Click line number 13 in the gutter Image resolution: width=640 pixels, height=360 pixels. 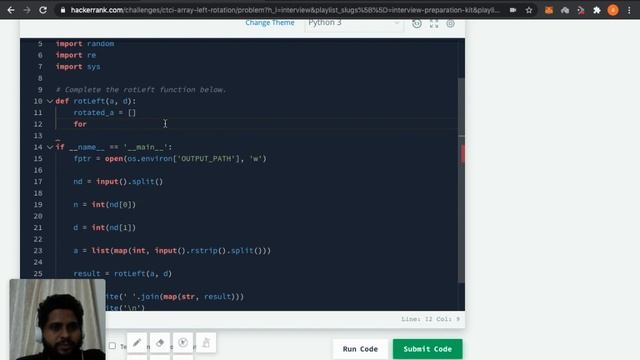(38, 136)
